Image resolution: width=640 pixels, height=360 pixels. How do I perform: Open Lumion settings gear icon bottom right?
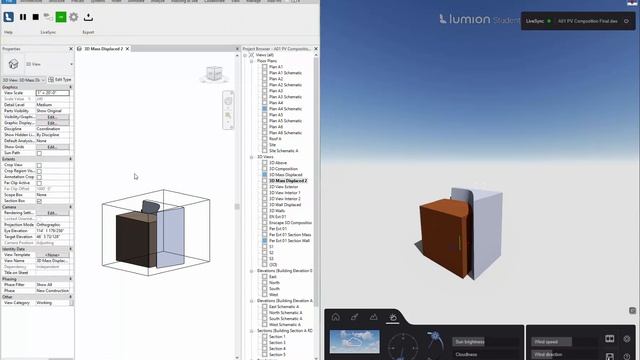point(627,339)
